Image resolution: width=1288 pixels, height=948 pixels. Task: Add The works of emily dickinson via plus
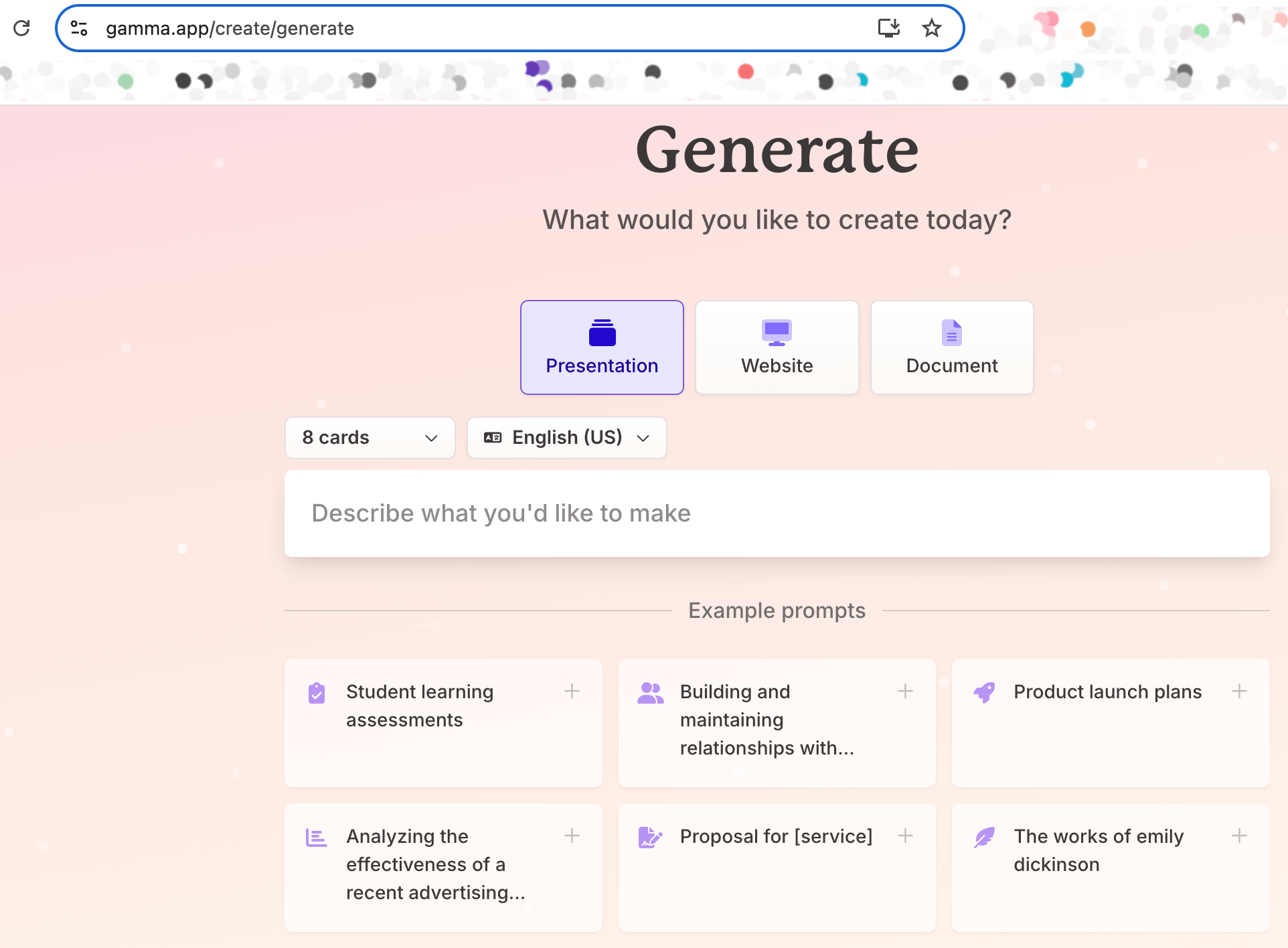click(1239, 836)
